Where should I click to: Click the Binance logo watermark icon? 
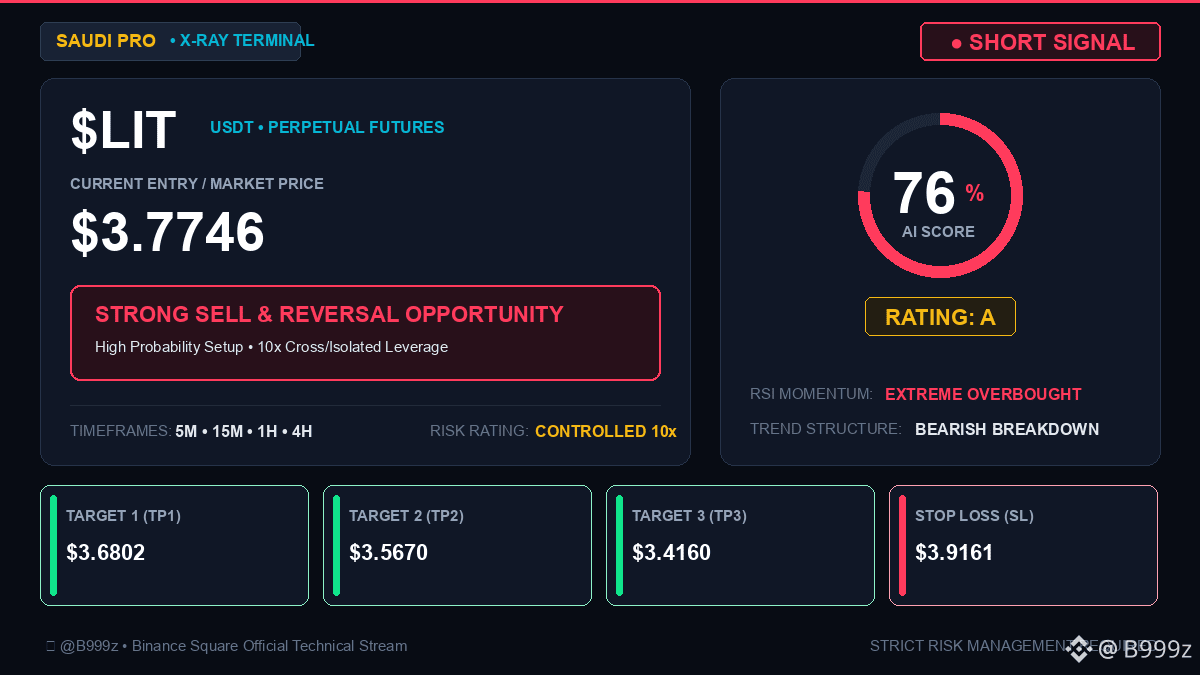[1078, 649]
